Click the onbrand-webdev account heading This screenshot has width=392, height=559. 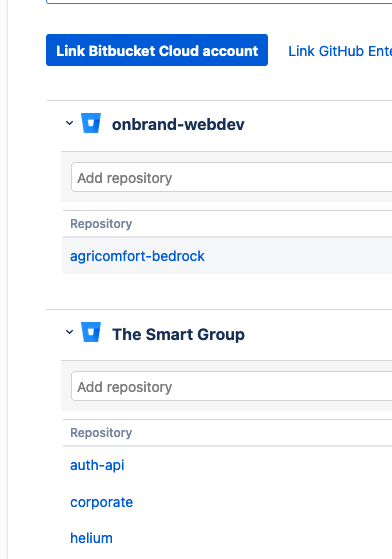tap(178, 124)
